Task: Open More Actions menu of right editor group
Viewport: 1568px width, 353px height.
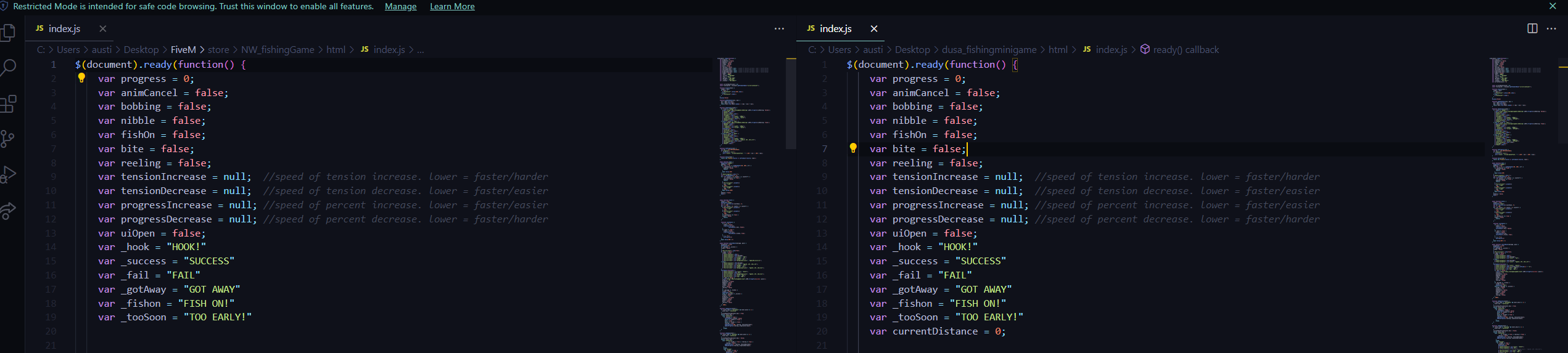Action: coord(1551,28)
